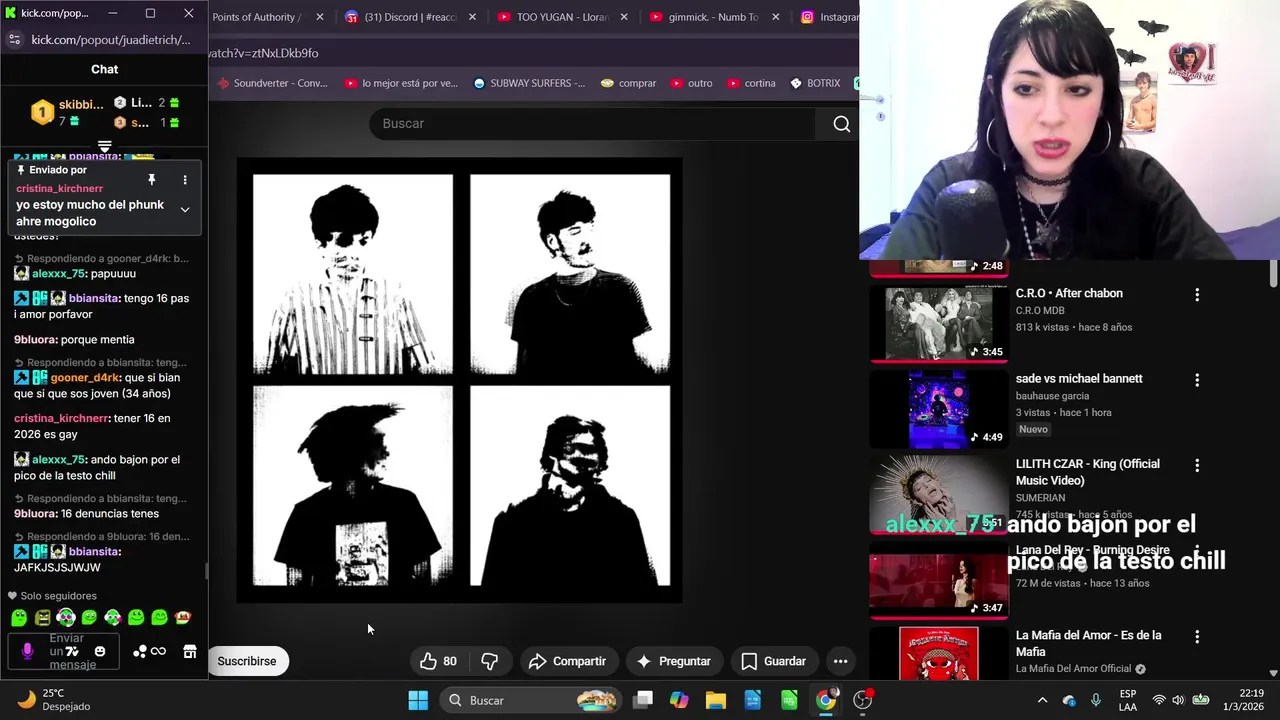Open site info icon in Kick address bar
Image resolution: width=1280 pixels, height=720 pixels.
pyautogui.click(x=14, y=40)
